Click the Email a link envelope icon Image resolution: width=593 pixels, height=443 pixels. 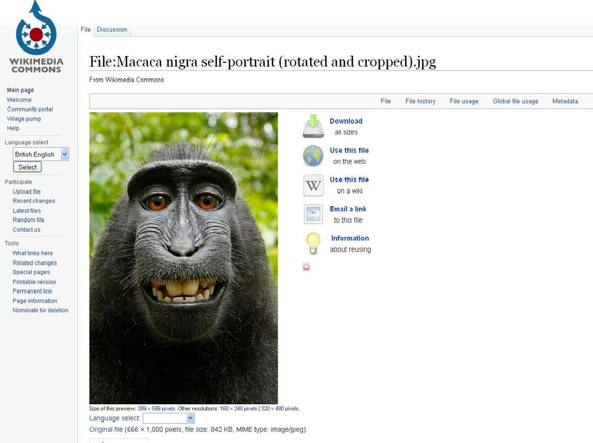pyautogui.click(x=313, y=214)
